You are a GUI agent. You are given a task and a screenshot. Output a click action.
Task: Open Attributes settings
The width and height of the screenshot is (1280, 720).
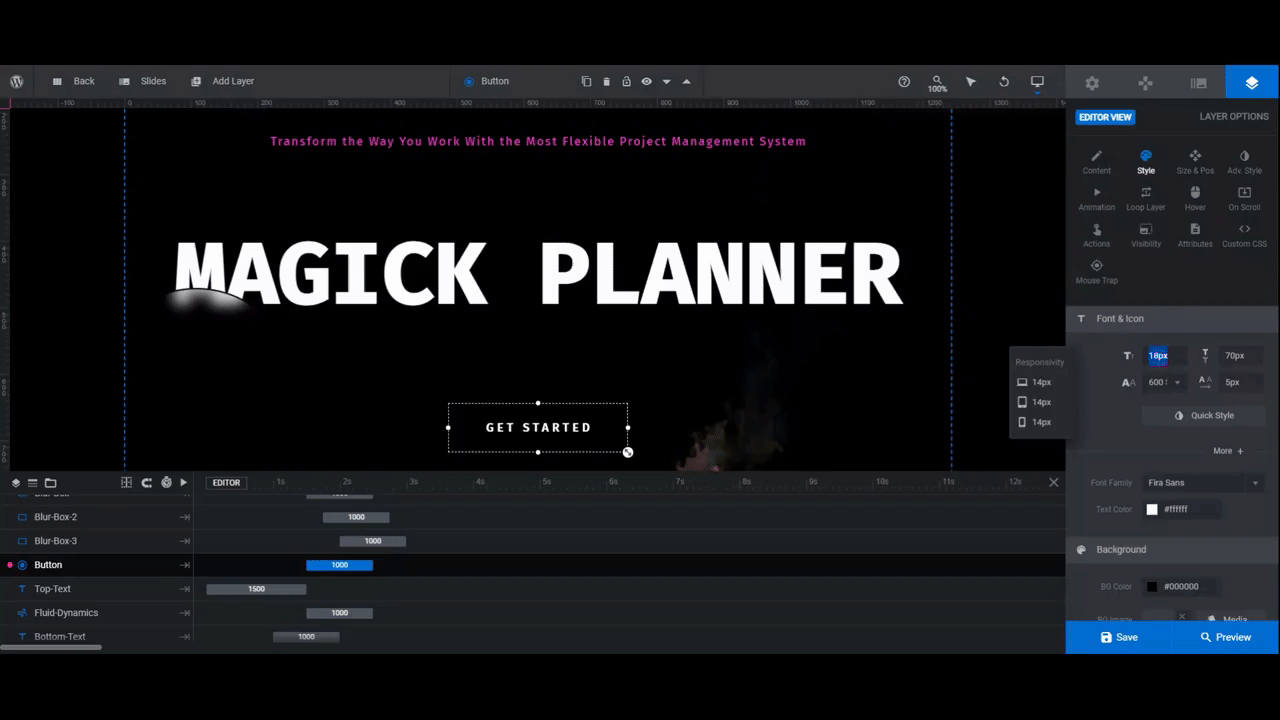1195,236
